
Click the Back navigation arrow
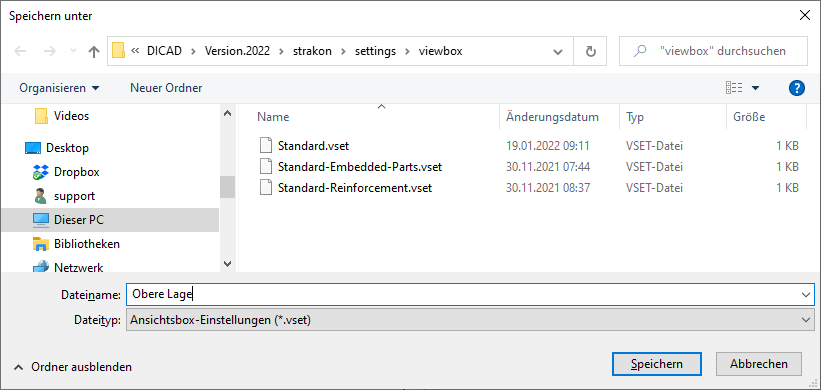pos(20,51)
